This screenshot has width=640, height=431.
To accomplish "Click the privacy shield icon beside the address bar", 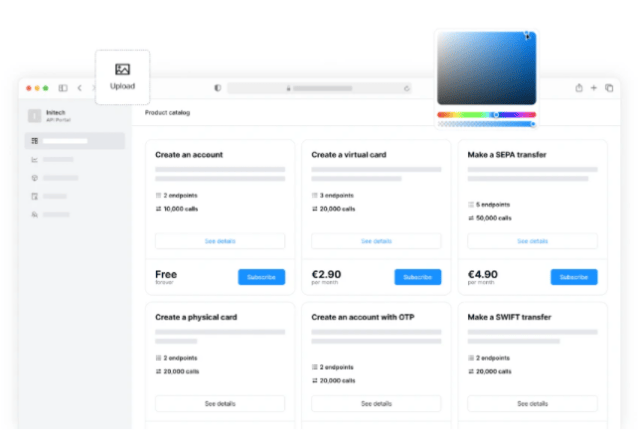I will [218, 88].
